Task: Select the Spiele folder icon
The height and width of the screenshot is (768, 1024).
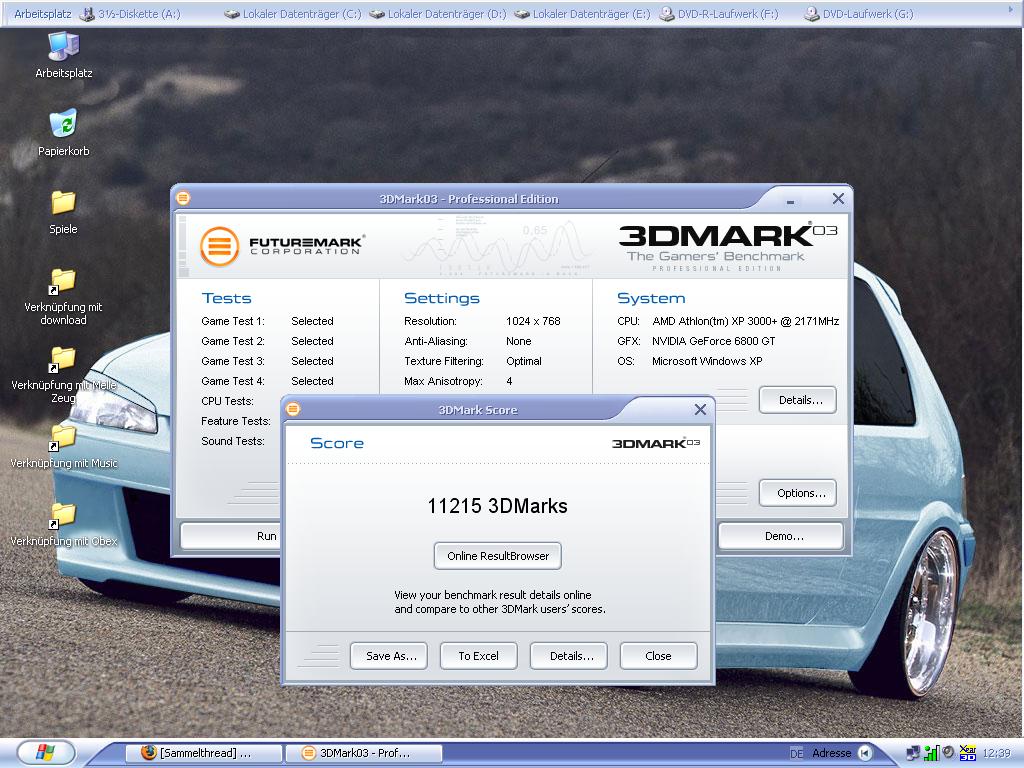Action: tap(63, 212)
